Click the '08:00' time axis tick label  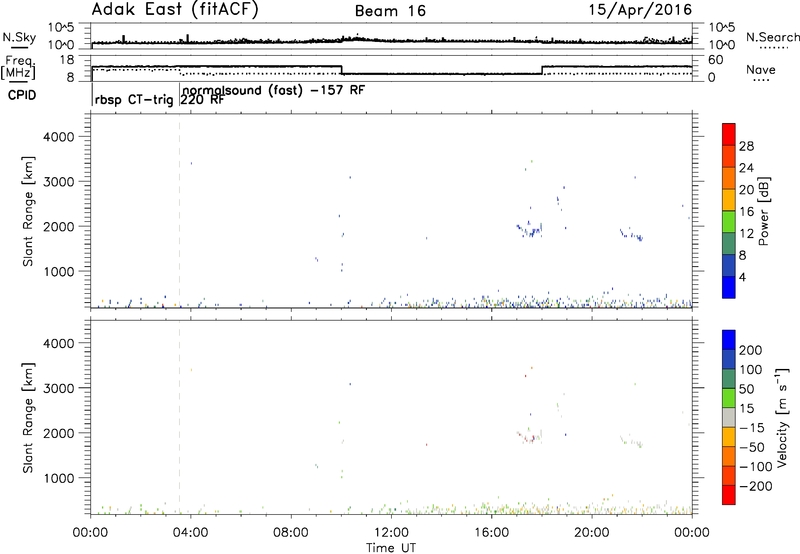(291, 533)
